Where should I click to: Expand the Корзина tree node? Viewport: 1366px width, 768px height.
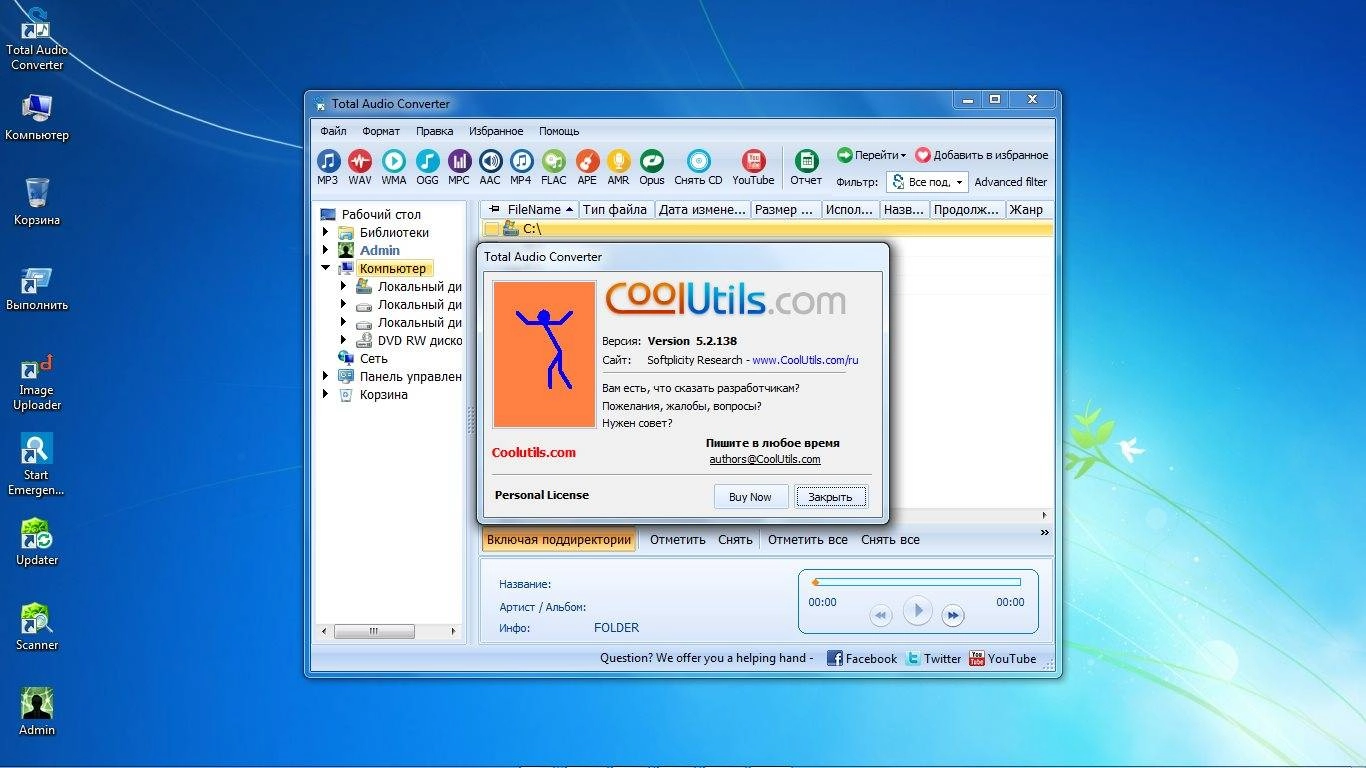pos(326,394)
